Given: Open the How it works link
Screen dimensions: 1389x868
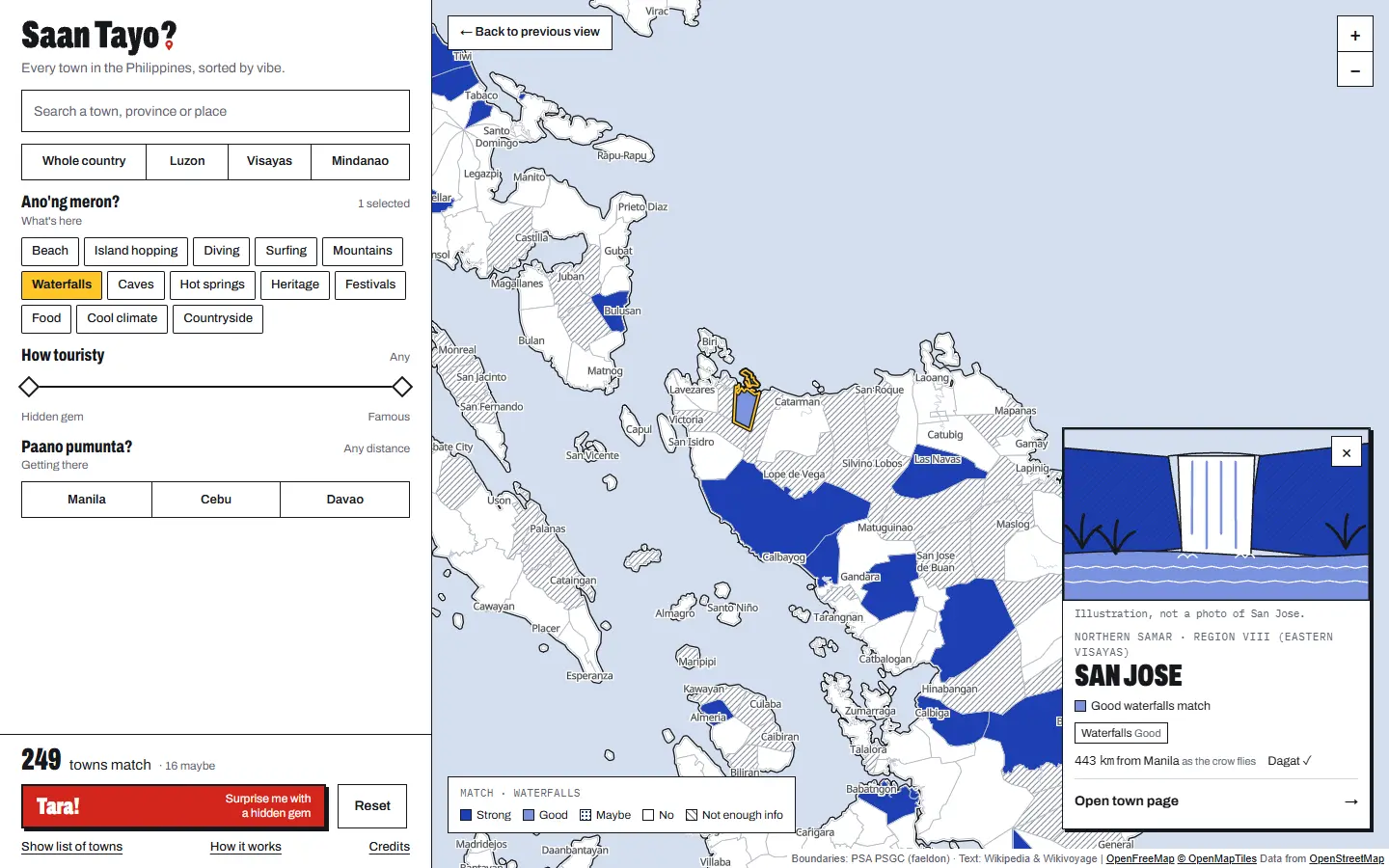Looking at the screenshot, I should coord(246,847).
